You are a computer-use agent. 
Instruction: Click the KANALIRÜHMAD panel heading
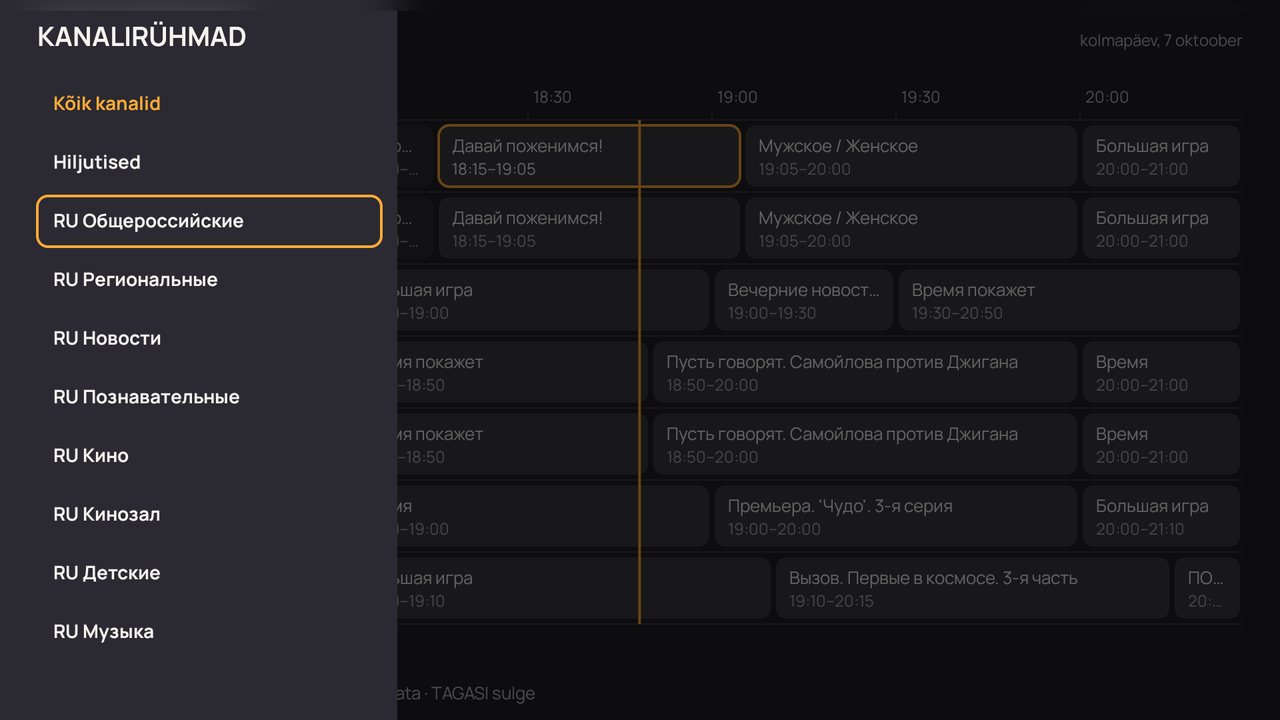(x=142, y=37)
